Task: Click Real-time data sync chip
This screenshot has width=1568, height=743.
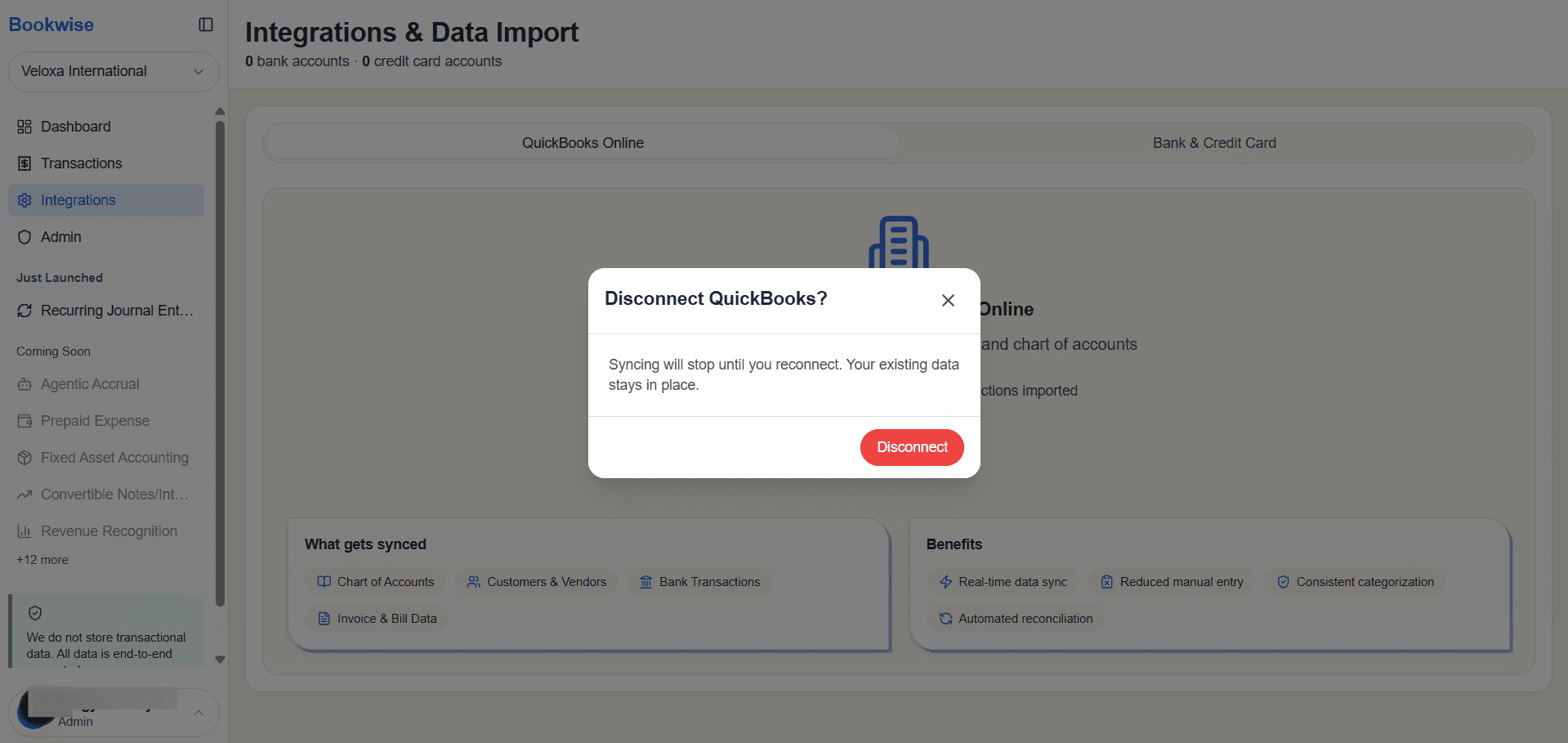Action: coord(1003,582)
